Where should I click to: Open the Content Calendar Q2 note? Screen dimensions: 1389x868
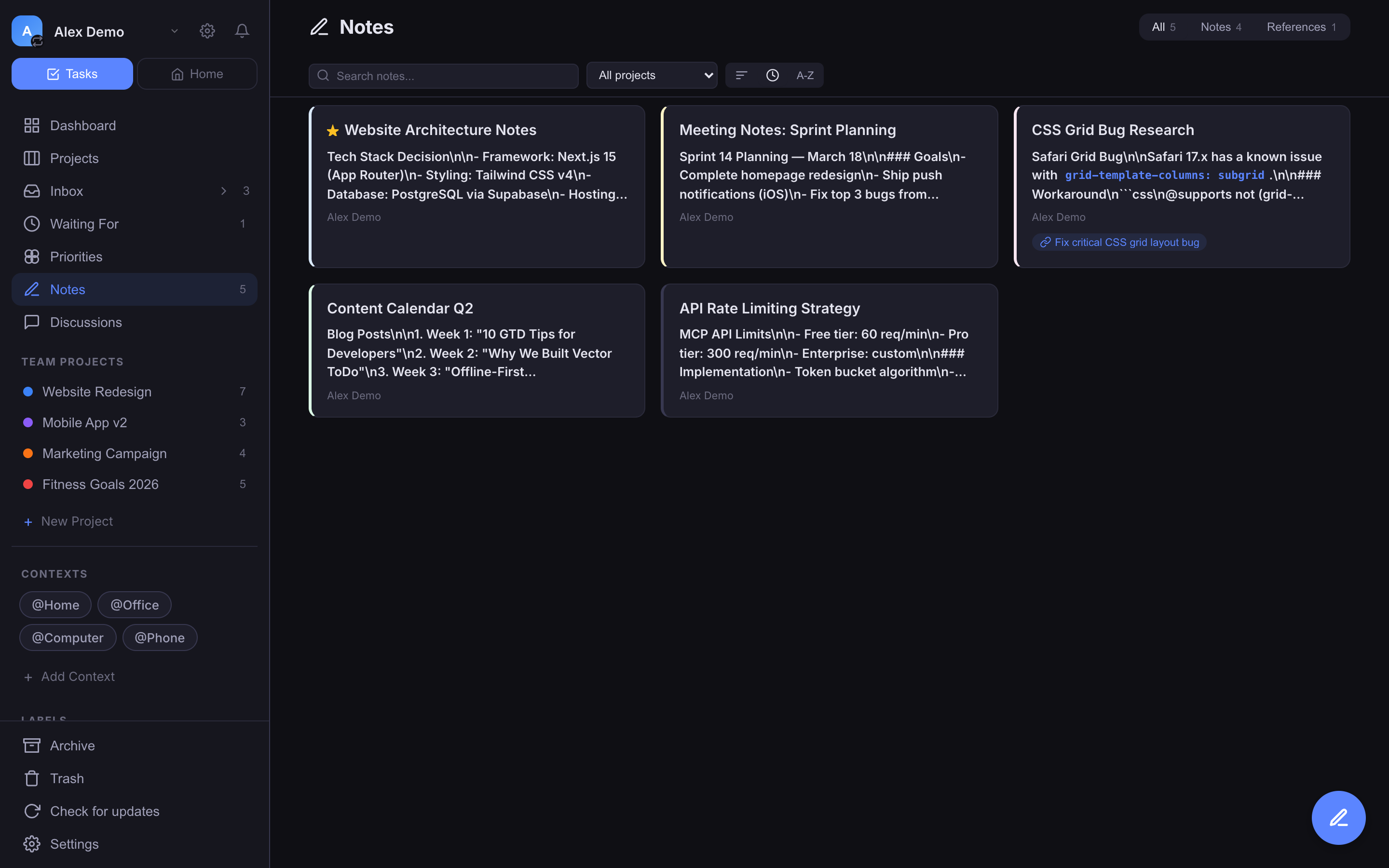(x=477, y=350)
